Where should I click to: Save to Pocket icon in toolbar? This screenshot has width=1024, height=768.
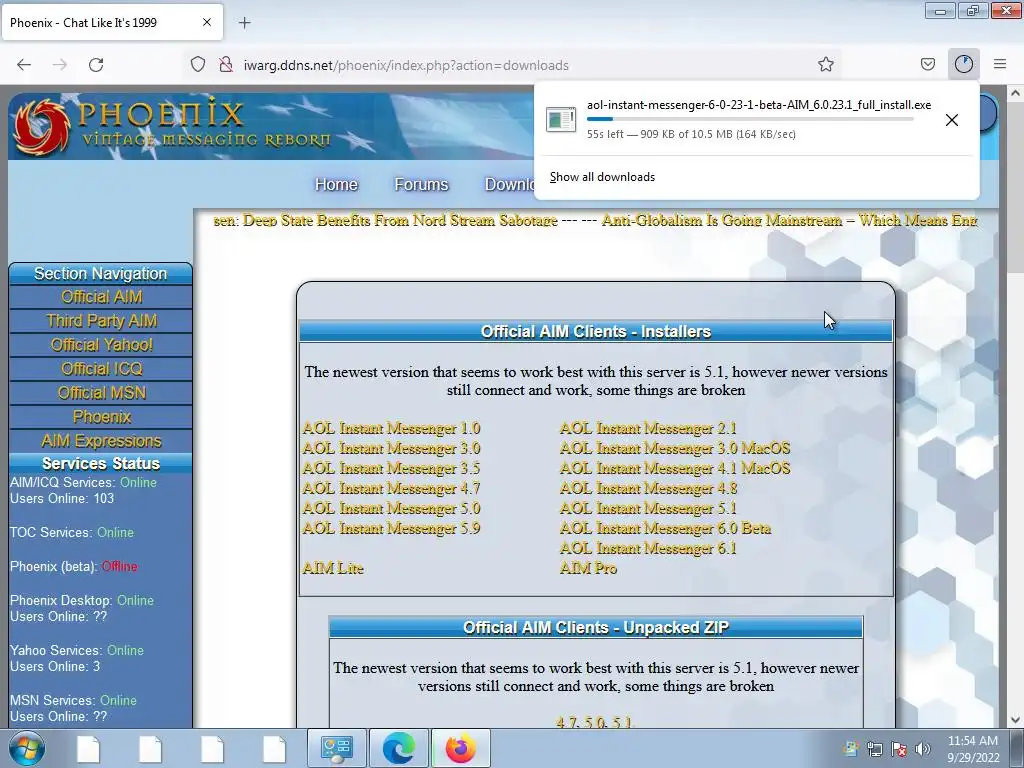927,65
